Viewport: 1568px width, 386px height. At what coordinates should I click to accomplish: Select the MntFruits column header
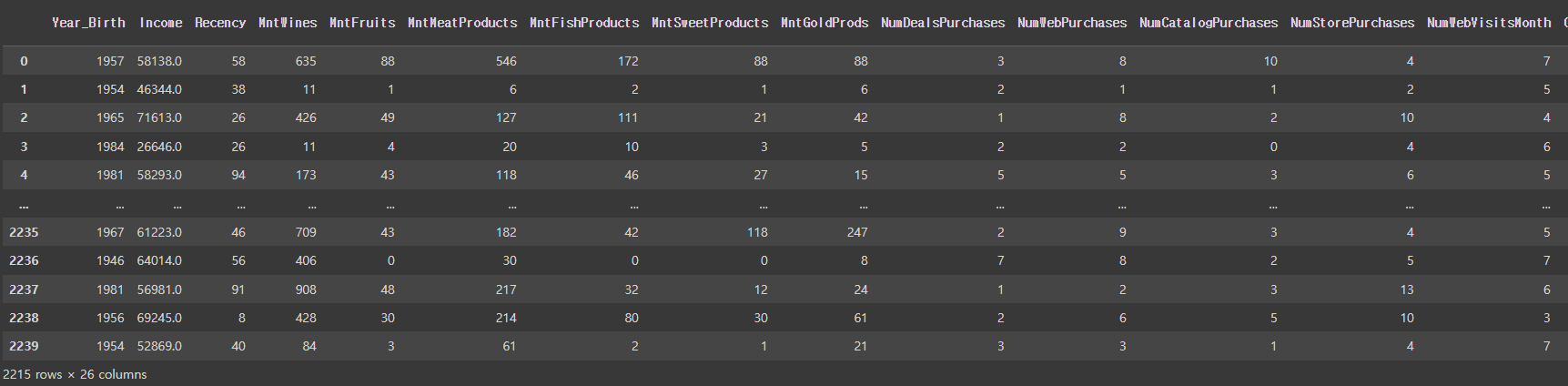pyautogui.click(x=362, y=23)
